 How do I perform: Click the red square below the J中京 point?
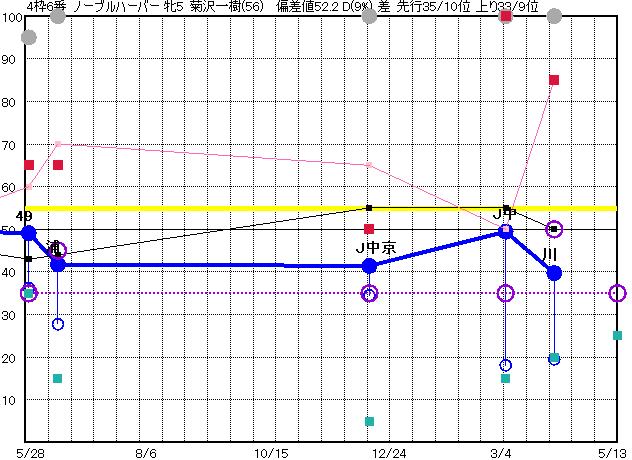369,229
